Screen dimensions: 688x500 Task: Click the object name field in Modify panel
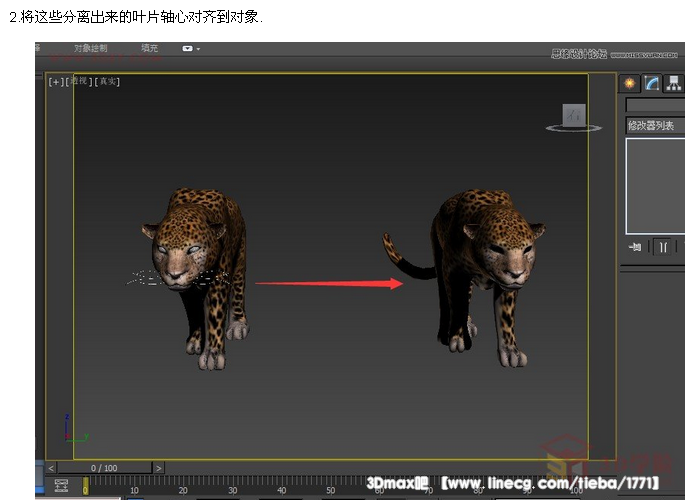click(655, 105)
